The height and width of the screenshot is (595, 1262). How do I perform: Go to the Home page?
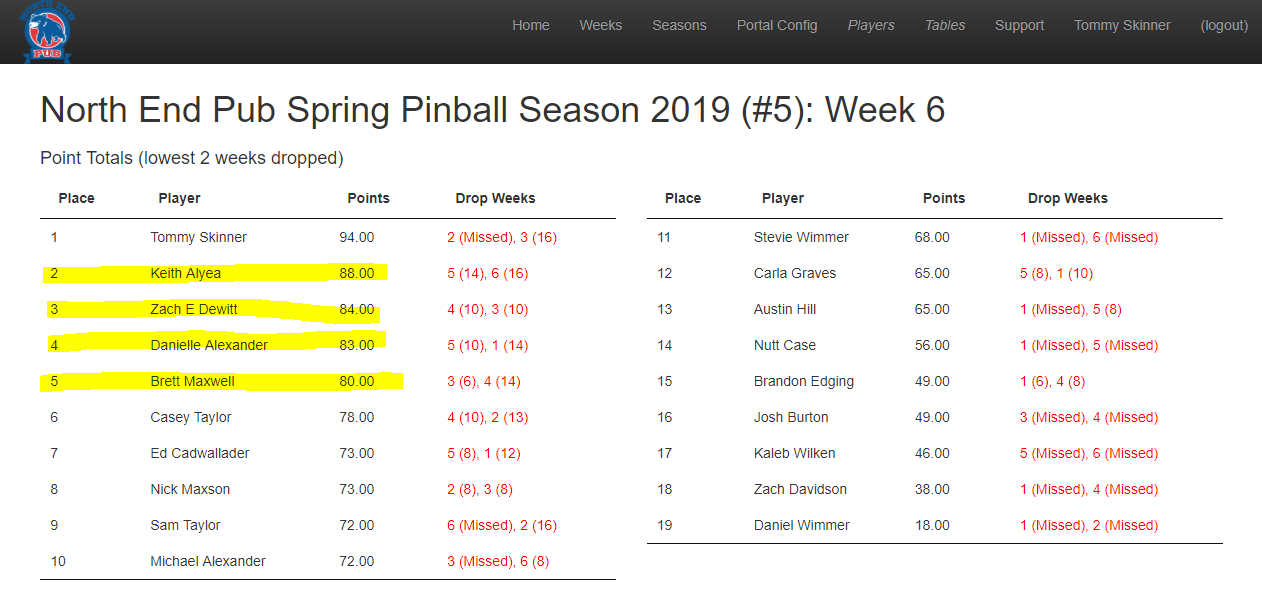[x=531, y=26]
